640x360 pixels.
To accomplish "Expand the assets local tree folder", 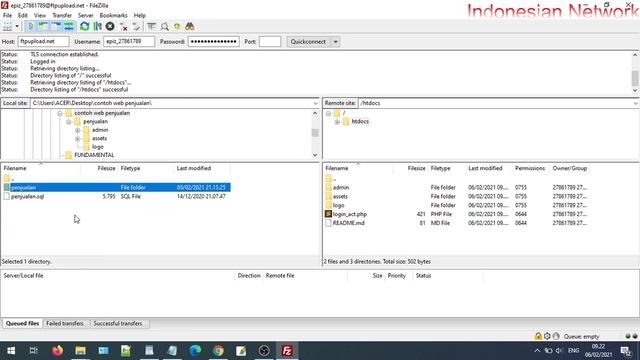I will pyautogui.click(x=78, y=139).
